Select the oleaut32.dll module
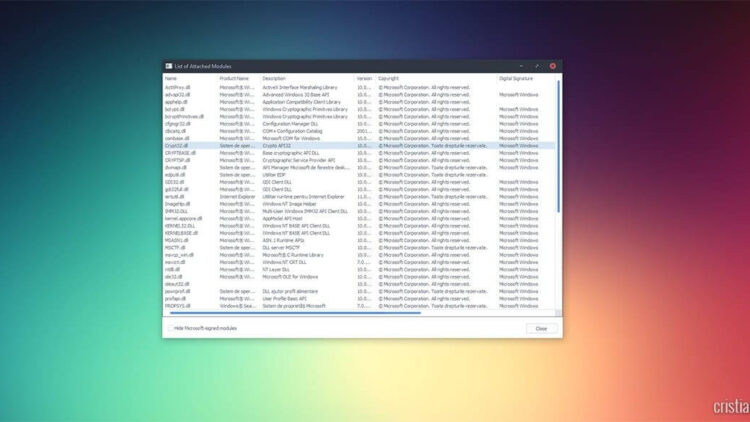The height and width of the screenshot is (422, 750). click(177, 284)
